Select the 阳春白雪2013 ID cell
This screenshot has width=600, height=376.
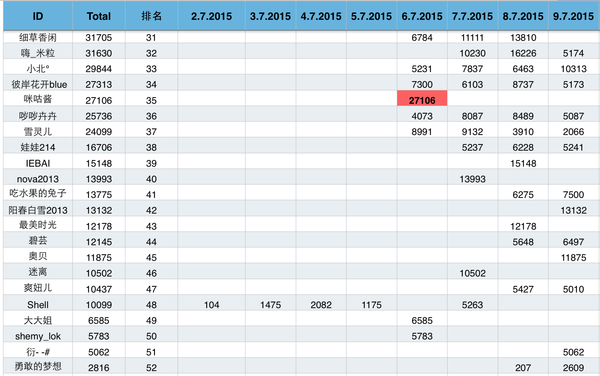(38, 210)
